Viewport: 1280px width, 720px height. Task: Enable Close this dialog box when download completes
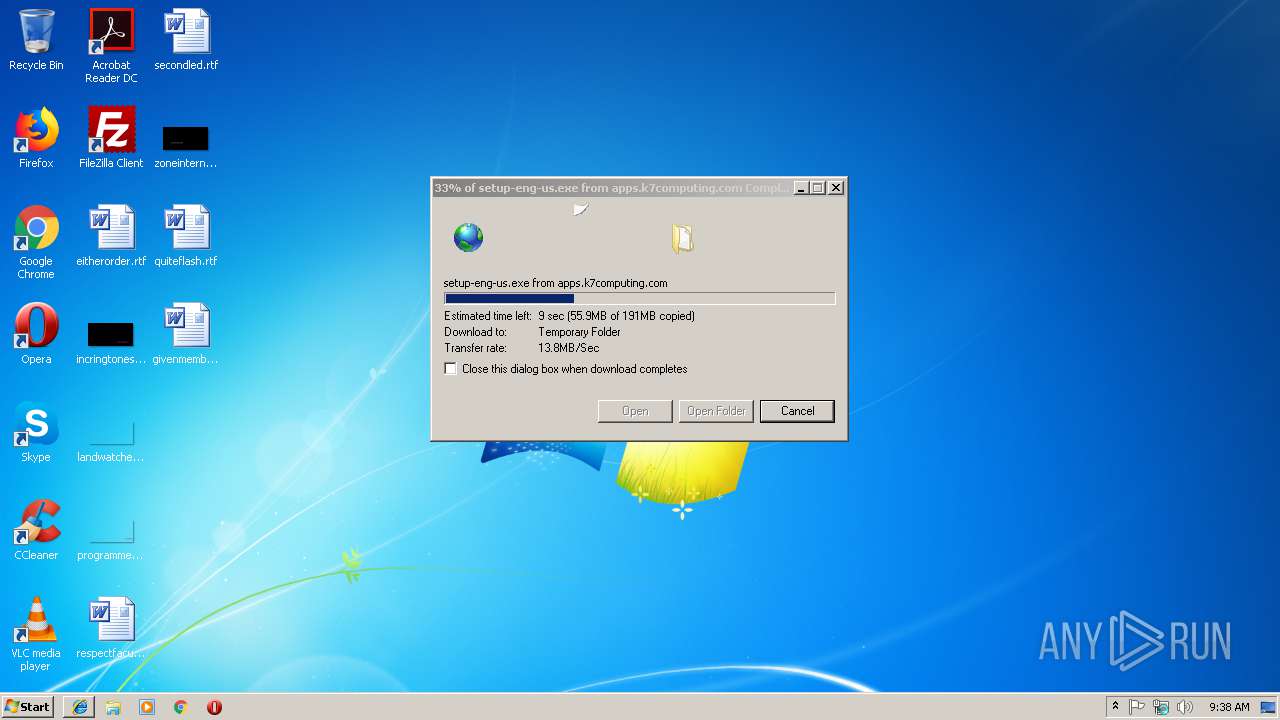point(451,369)
